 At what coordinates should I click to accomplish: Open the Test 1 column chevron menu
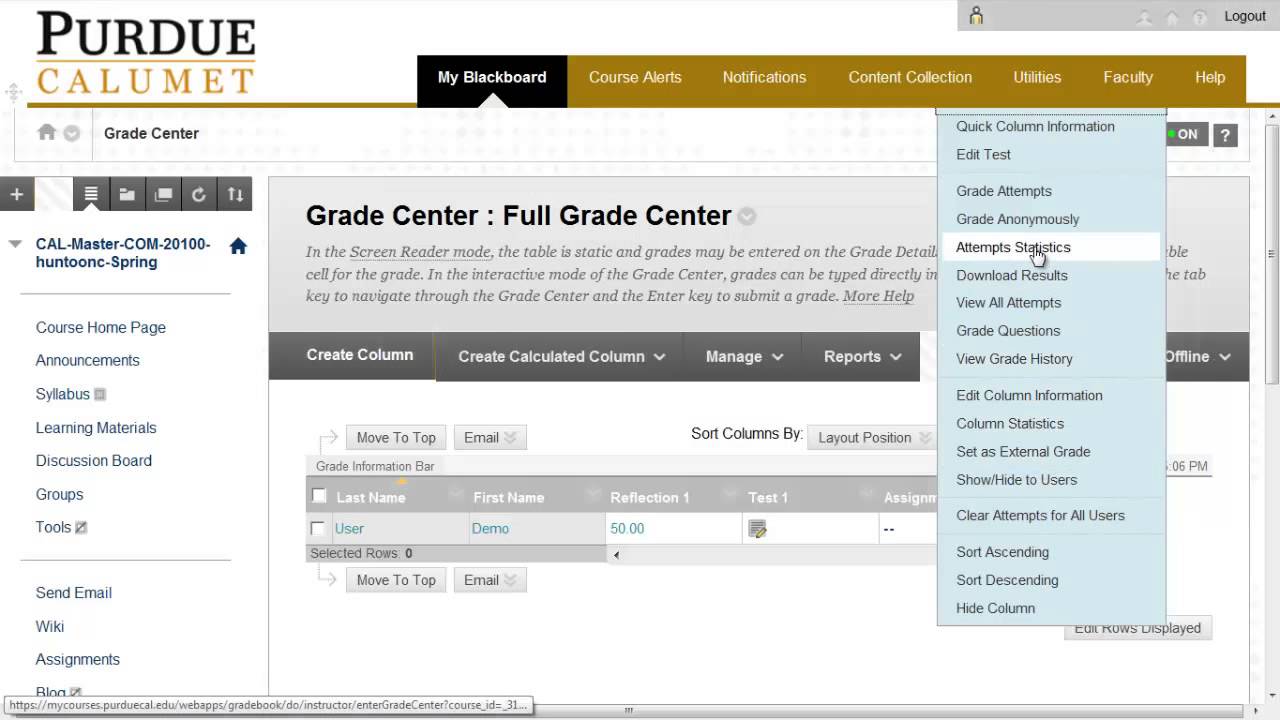pyautogui.click(x=867, y=496)
